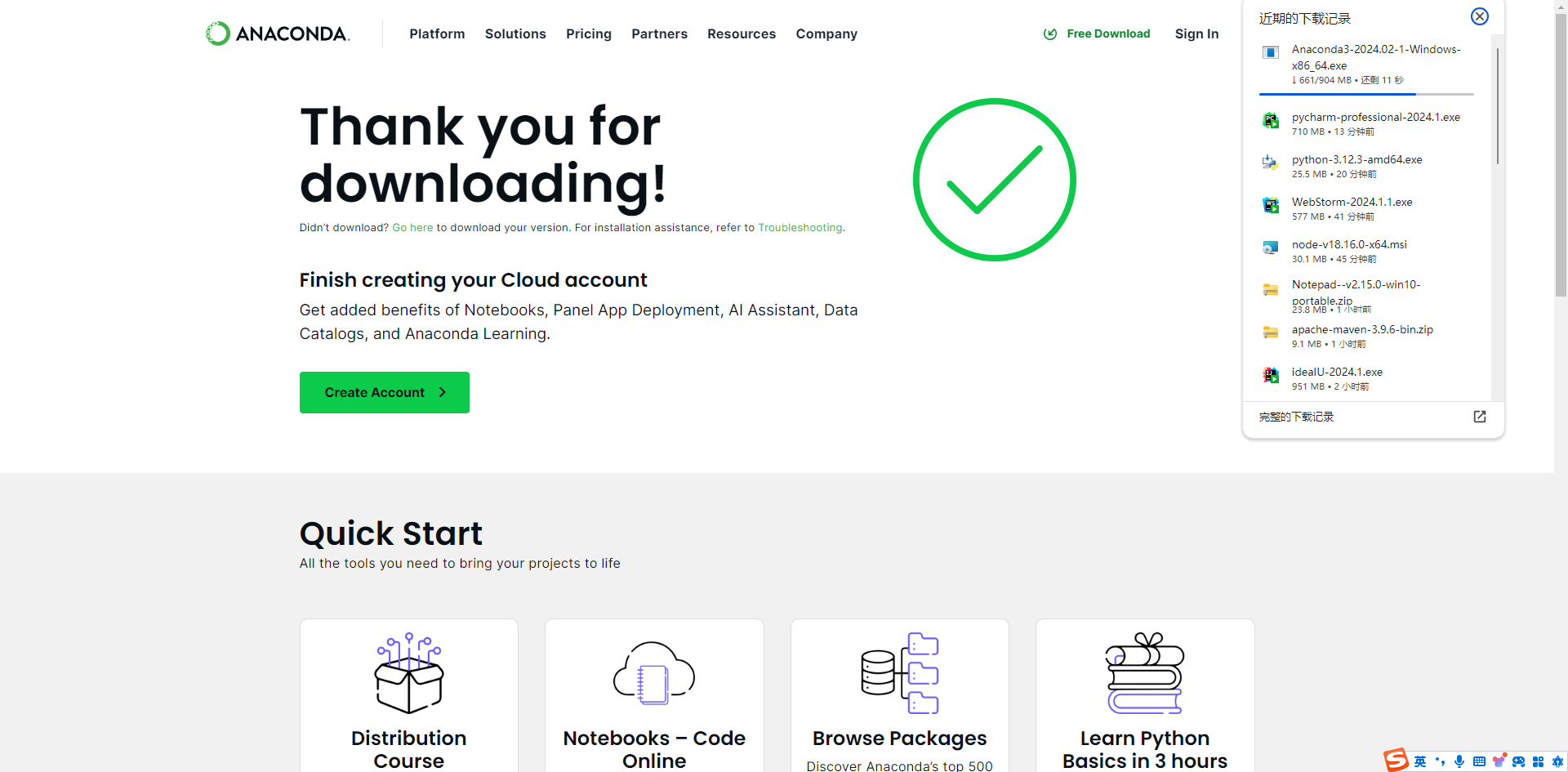Click Sign In
Image resolution: width=1568 pixels, height=772 pixels.
(1196, 33)
